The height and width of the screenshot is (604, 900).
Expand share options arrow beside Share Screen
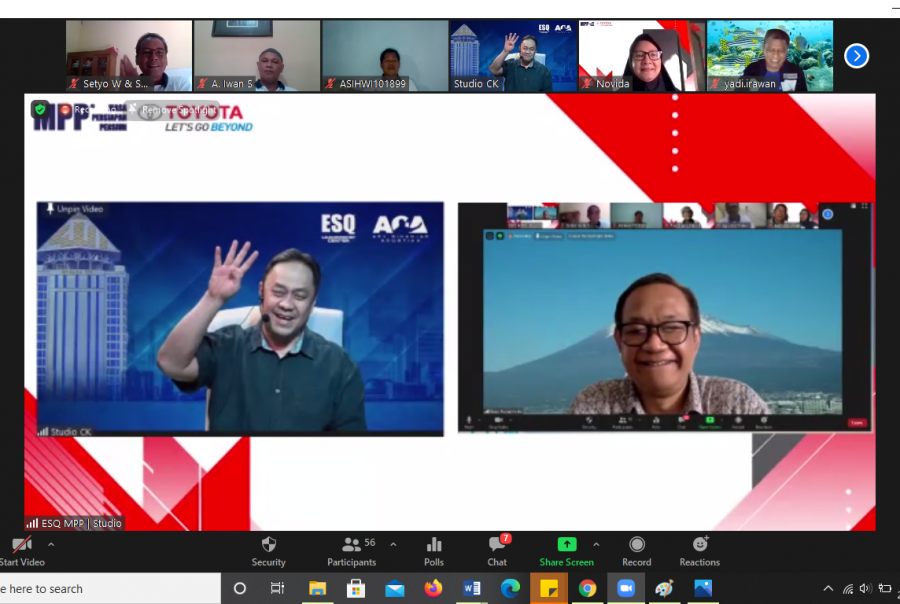(x=596, y=545)
